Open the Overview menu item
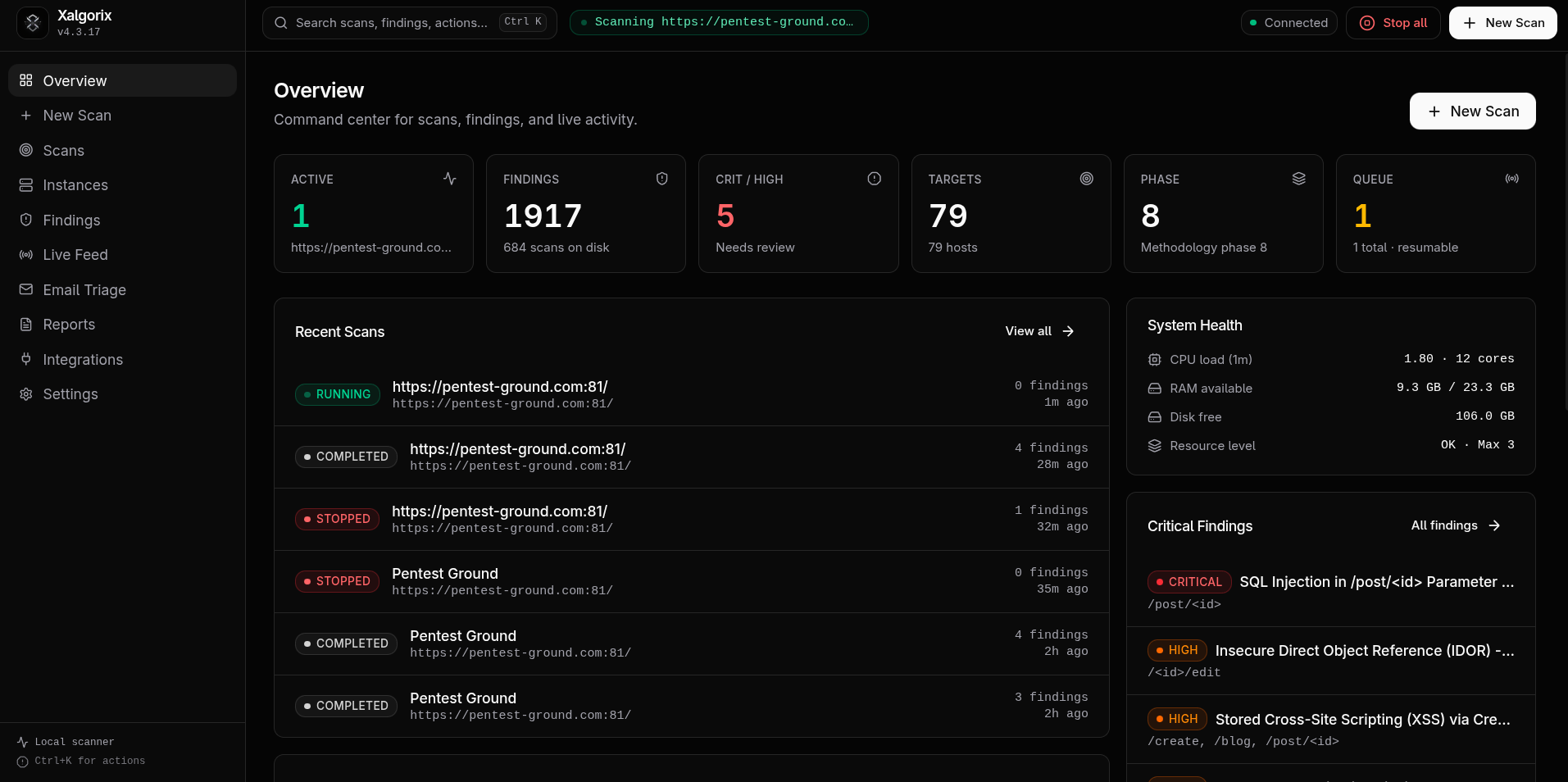 click(x=122, y=80)
